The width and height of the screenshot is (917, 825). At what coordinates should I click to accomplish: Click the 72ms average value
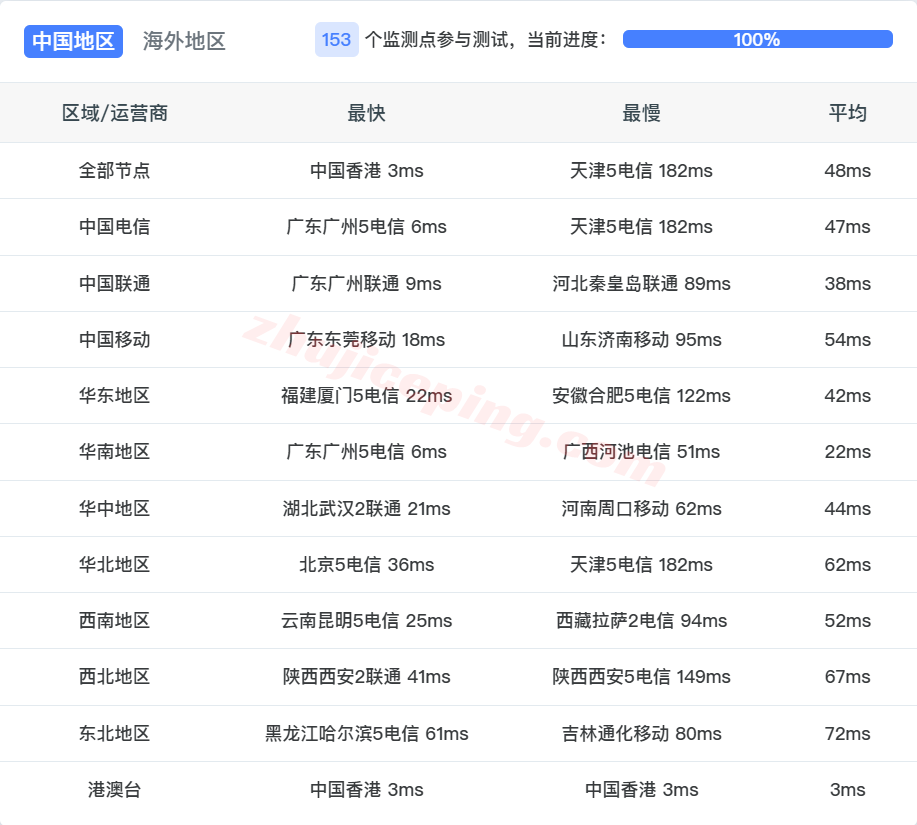tap(847, 733)
